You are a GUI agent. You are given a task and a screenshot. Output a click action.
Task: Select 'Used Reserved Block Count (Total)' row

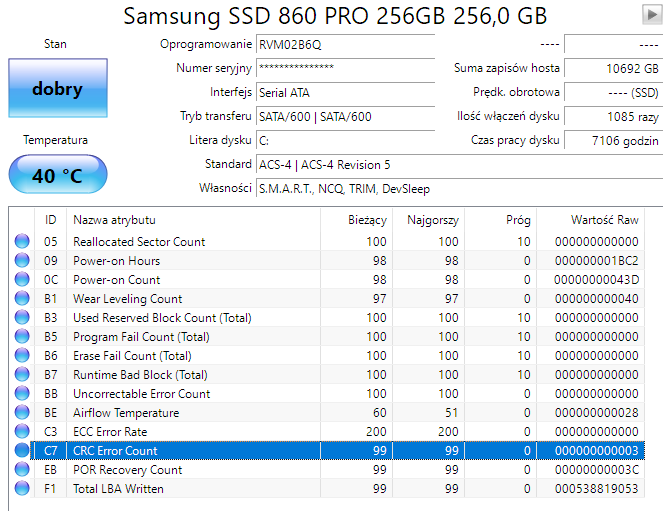pyautogui.click(x=337, y=317)
